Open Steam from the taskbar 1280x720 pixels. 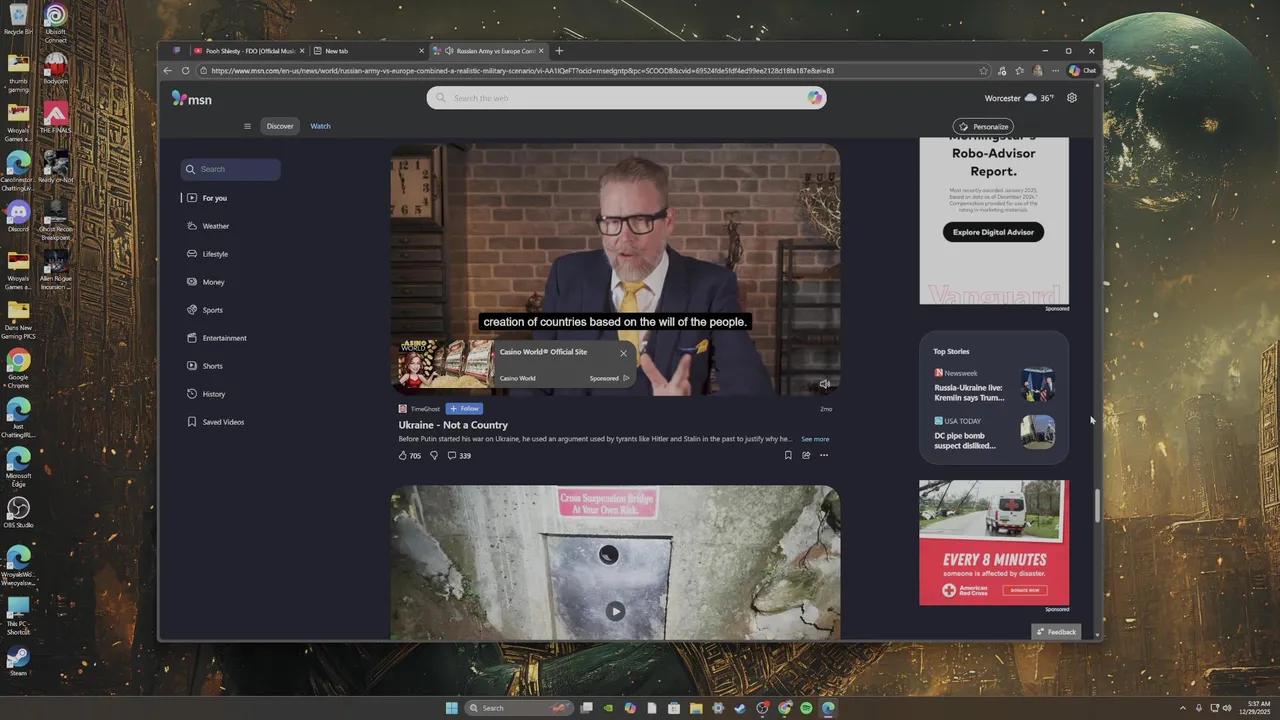point(740,708)
